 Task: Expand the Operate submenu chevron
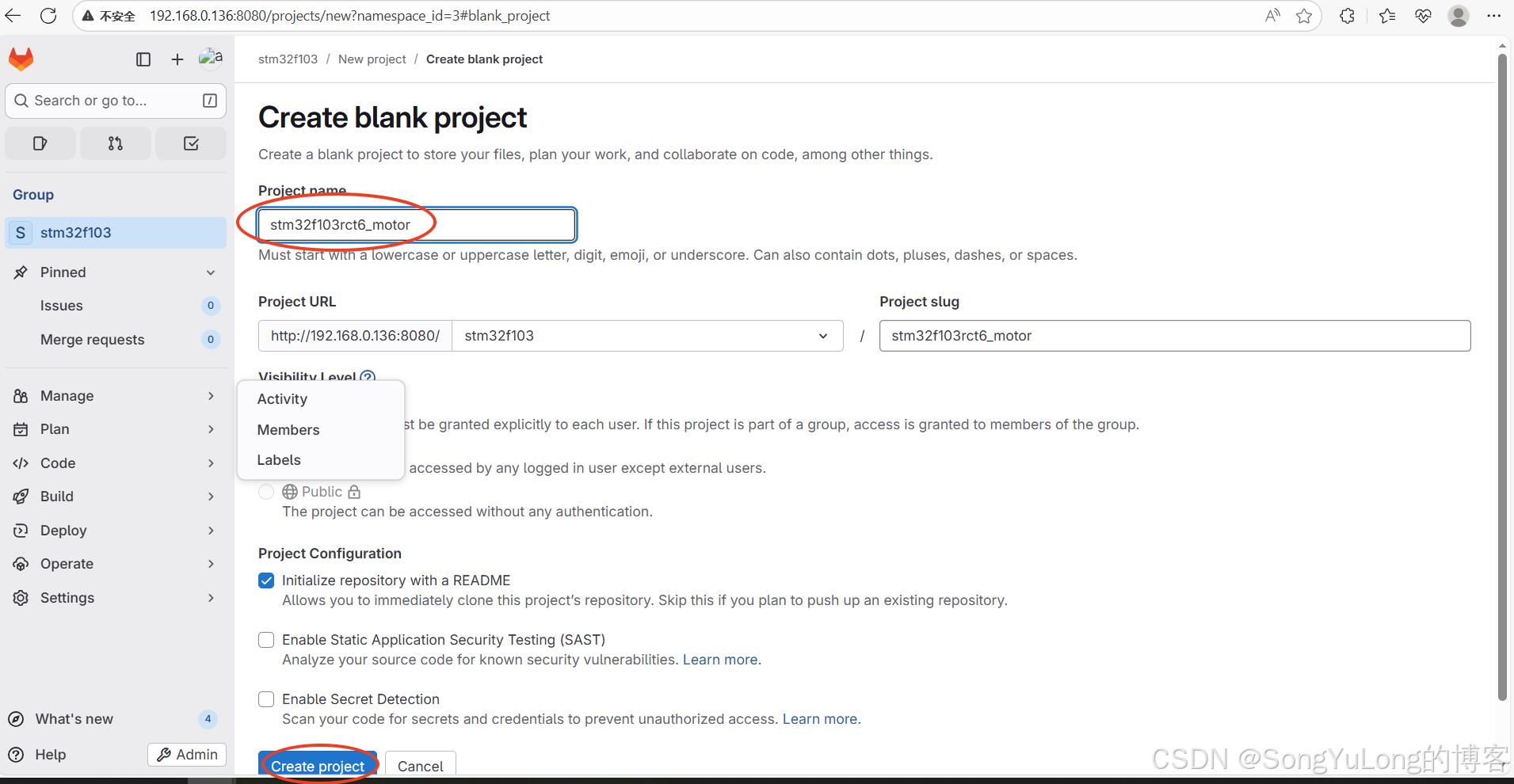(211, 564)
